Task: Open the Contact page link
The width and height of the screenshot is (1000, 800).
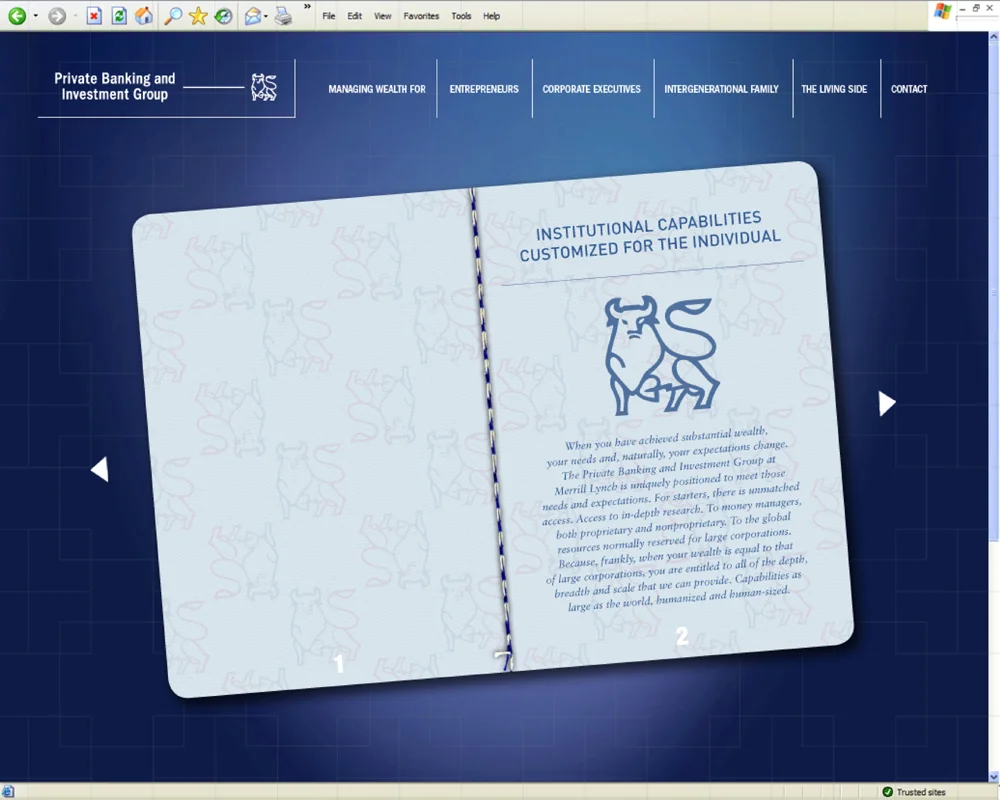Action: [x=909, y=89]
